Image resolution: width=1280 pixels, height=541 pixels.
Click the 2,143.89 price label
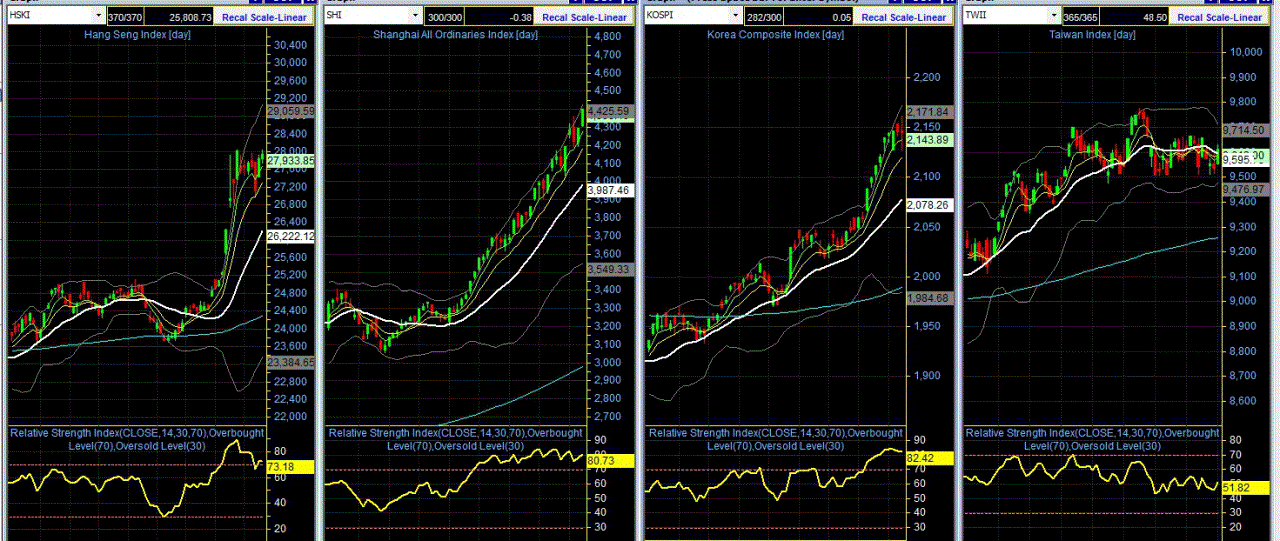coord(928,141)
